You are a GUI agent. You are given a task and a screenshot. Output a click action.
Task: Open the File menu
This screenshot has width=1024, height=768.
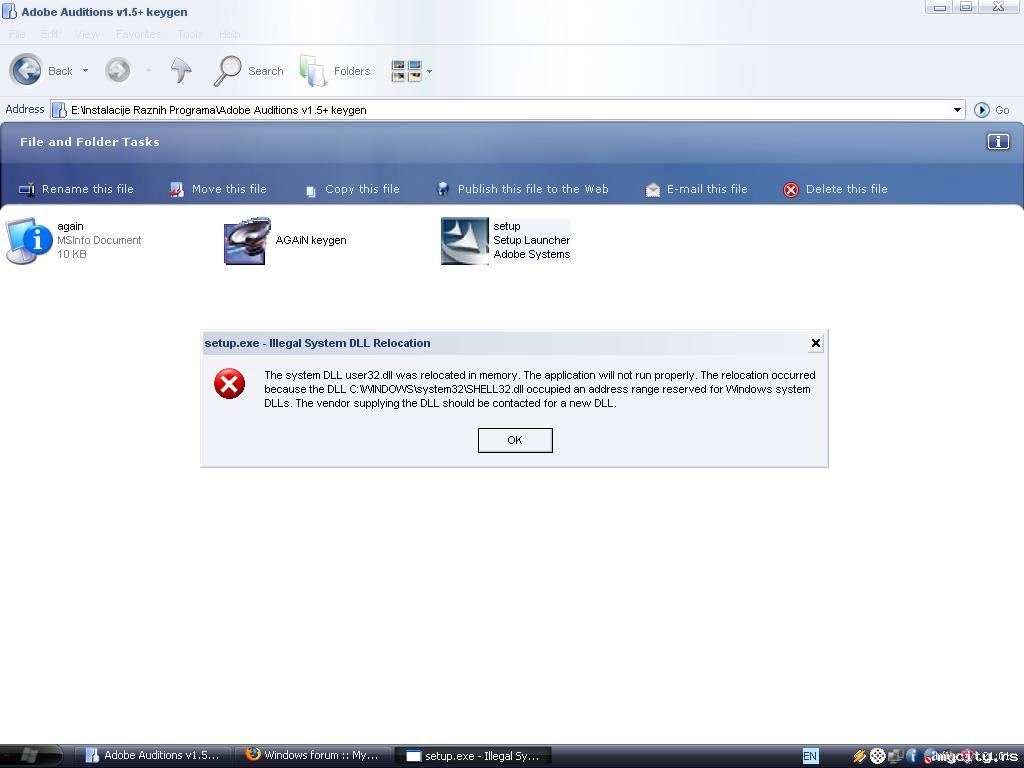pos(17,34)
